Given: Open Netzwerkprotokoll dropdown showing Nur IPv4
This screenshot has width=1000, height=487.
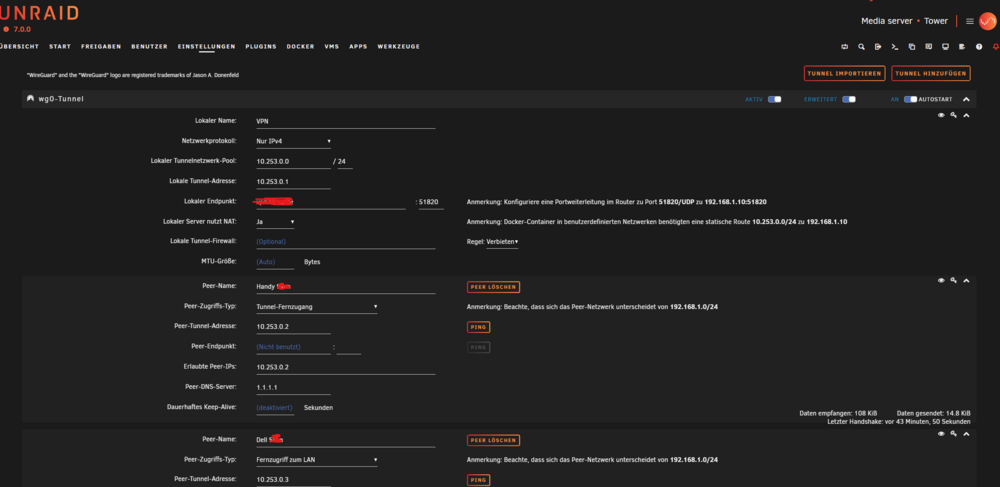Looking at the screenshot, I should [x=293, y=141].
